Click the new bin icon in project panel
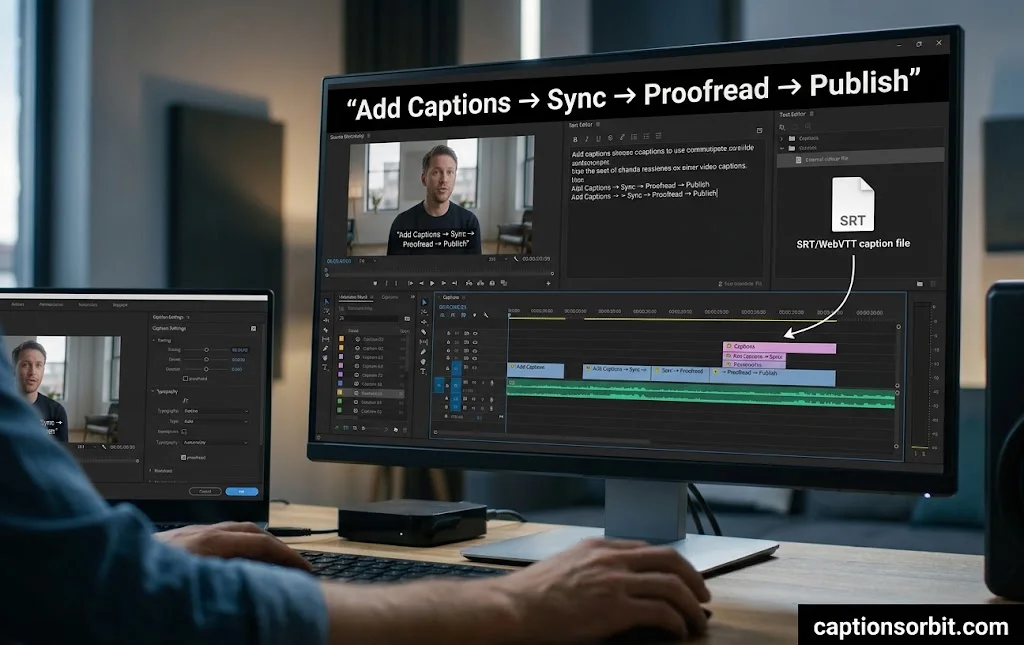Screen dimensions: 1024x645 pos(396,430)
